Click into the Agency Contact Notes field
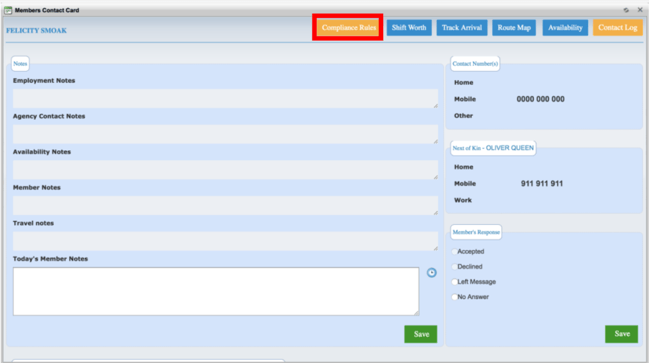 pyautogui.click(x=225, y=134)
